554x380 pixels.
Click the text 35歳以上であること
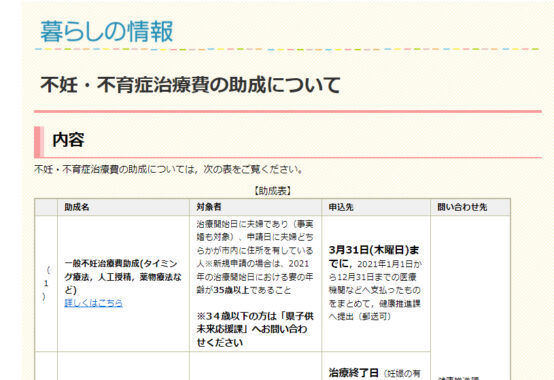tap(252, 290)
